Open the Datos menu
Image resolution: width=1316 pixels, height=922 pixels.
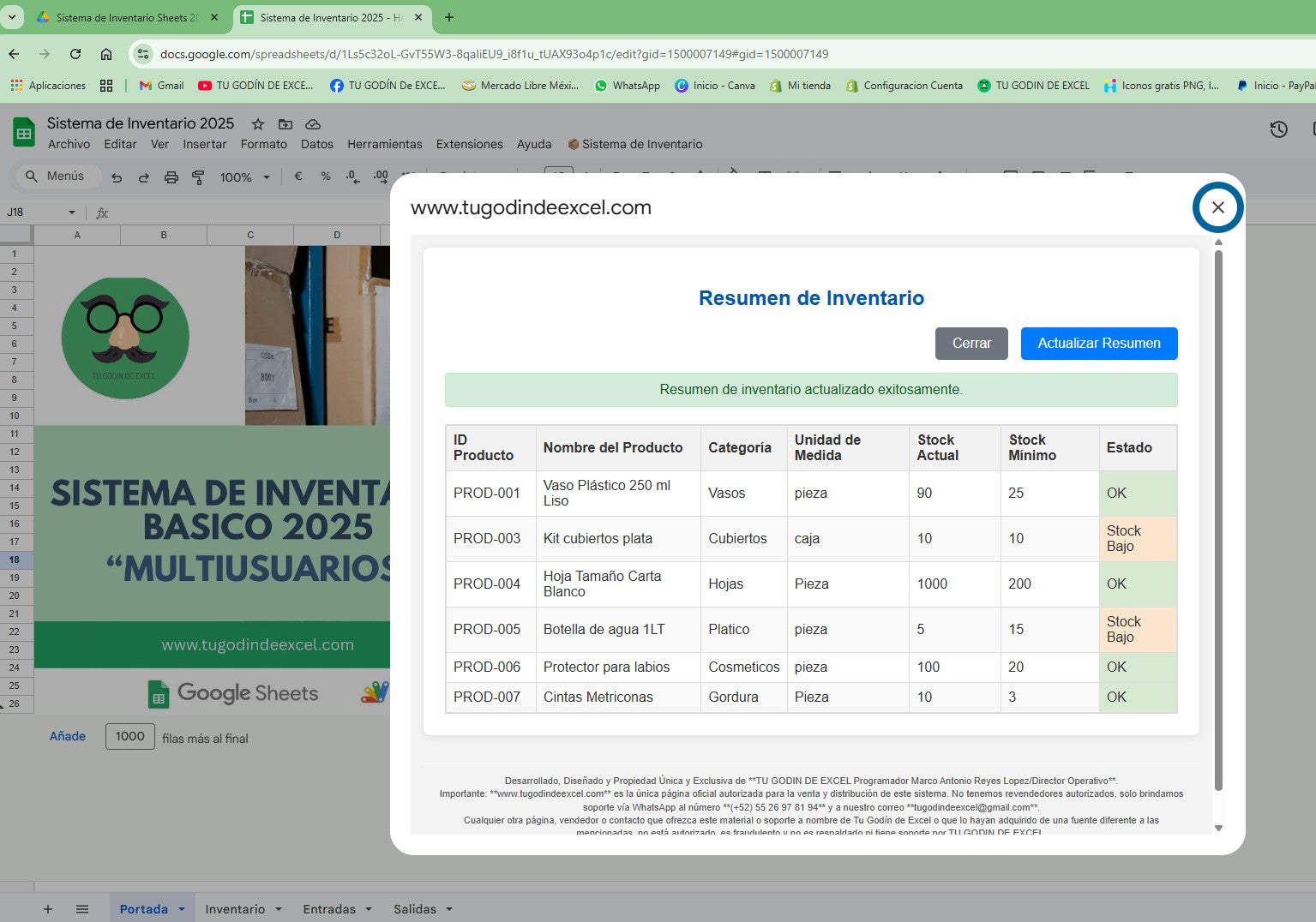coord(316,144)
